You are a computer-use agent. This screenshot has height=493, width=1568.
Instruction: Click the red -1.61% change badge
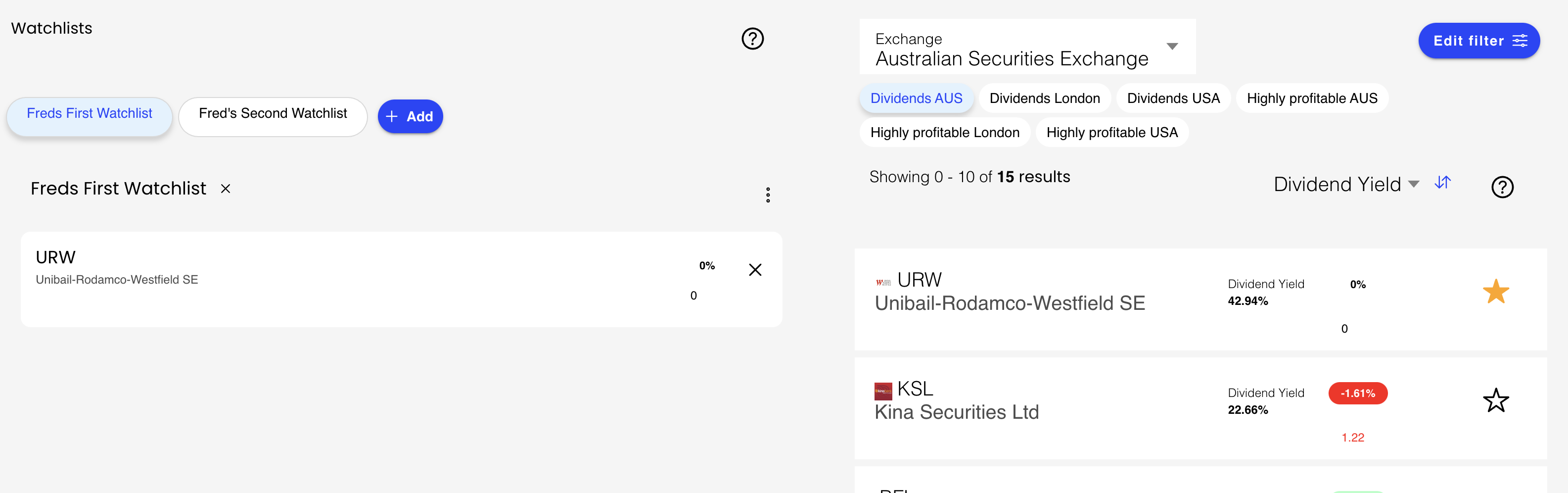[1357, 394]
